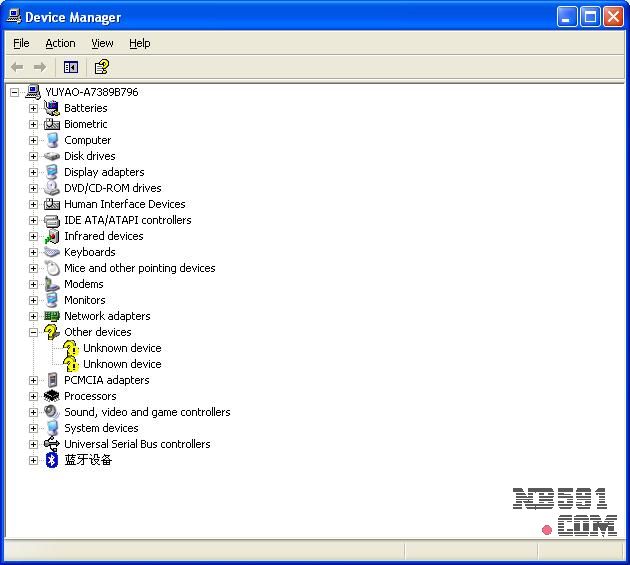Viewport: 630px width, 565px height.
Task: Maximize the Device Manager window
Action: point(591,17)
